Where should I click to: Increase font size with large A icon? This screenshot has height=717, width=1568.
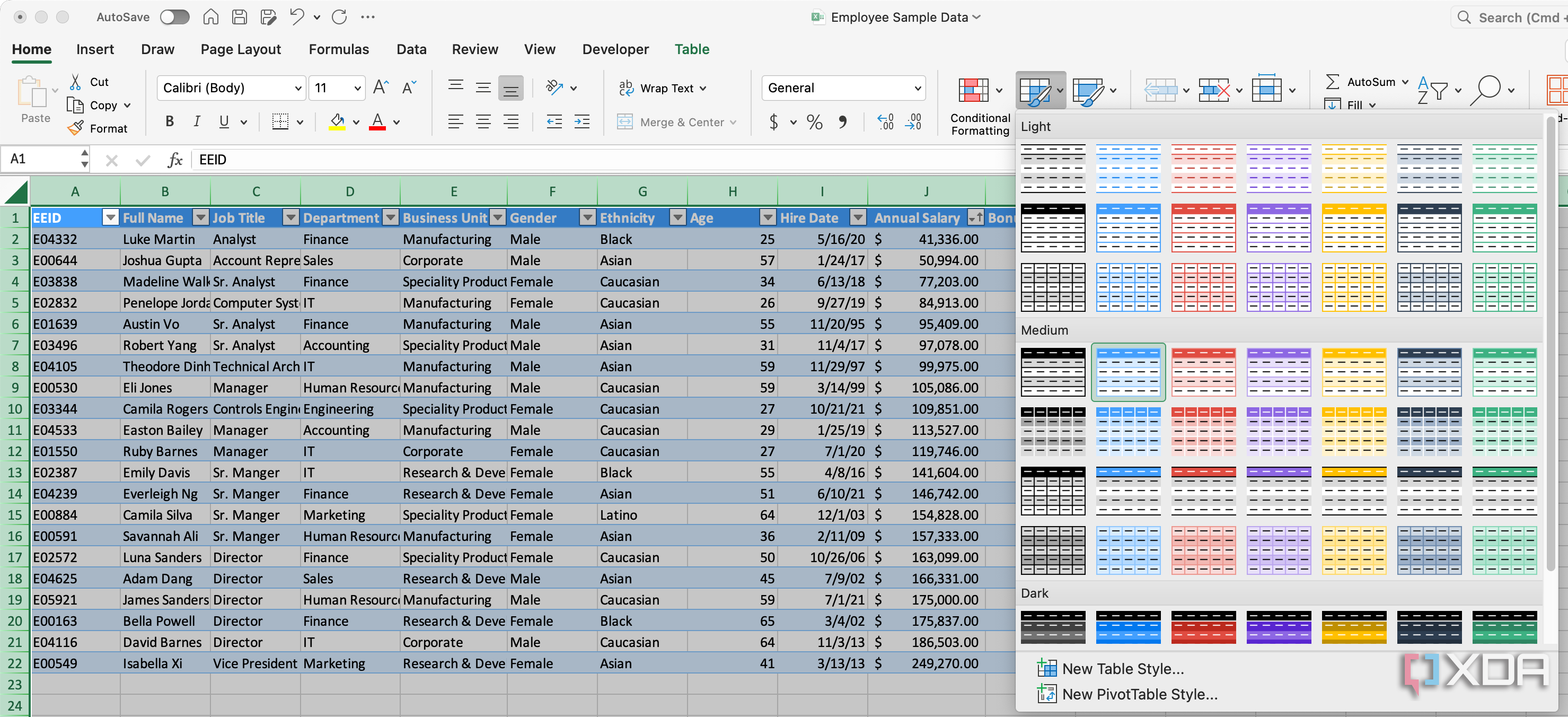point(381,88)
